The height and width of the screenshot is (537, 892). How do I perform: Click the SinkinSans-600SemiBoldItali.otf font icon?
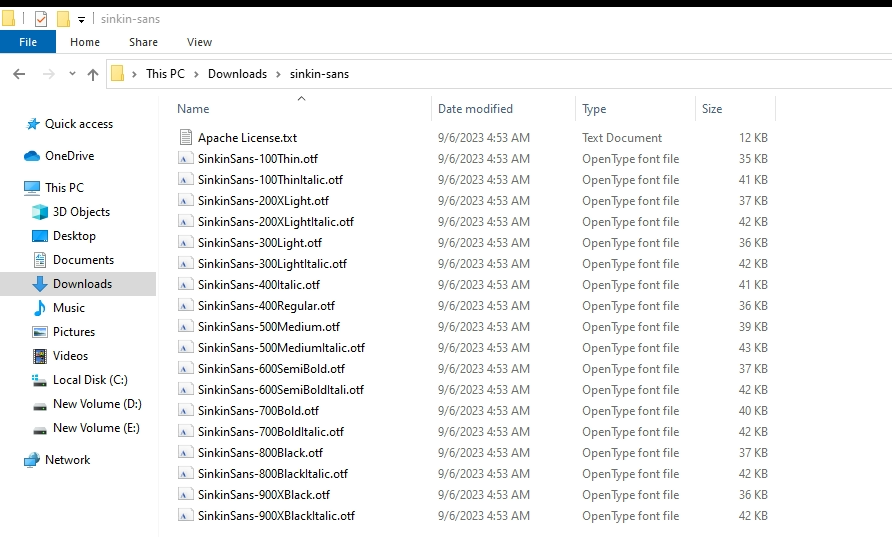click(x=185, y=390)
